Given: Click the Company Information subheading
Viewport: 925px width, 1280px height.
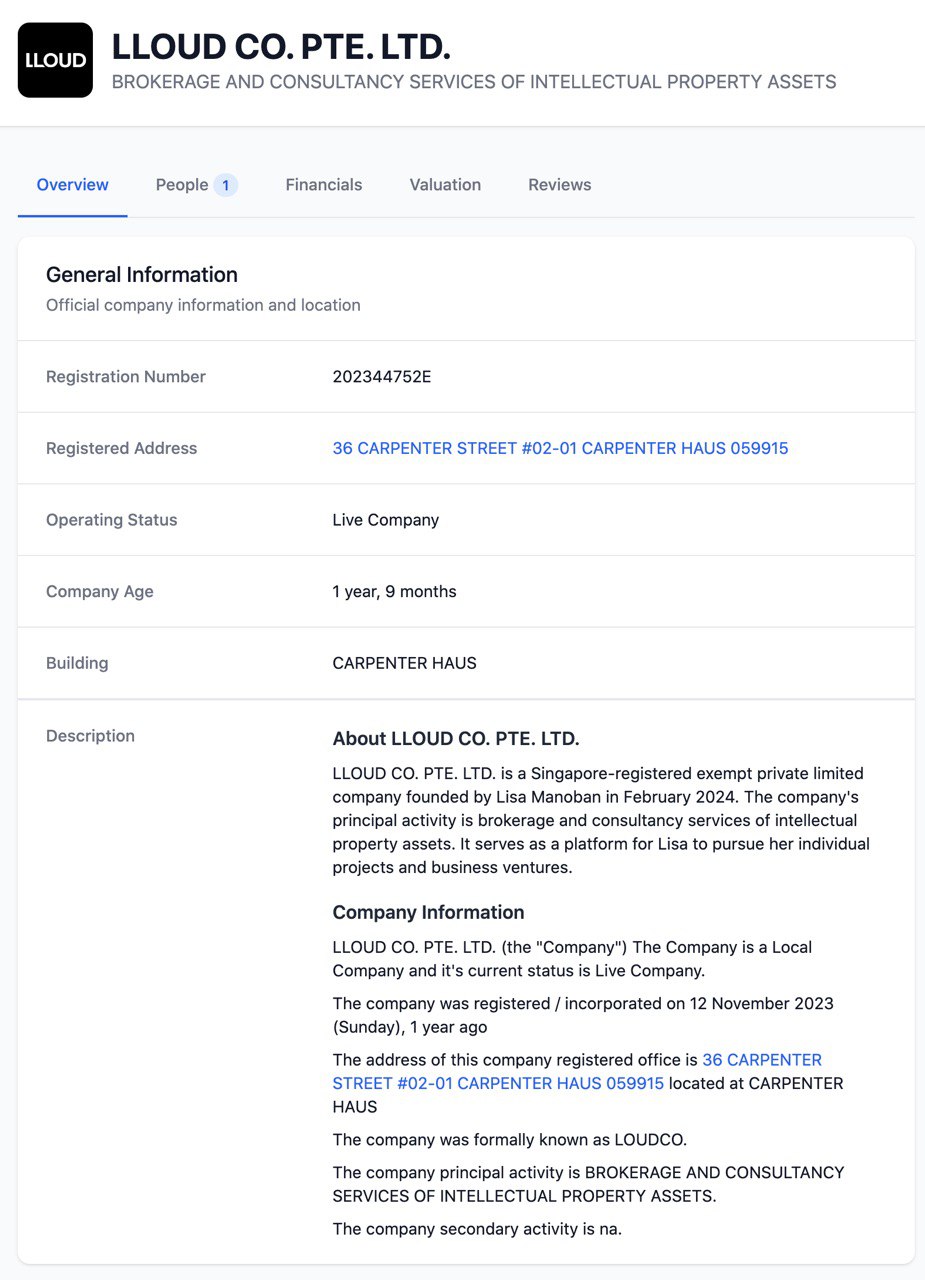Looking at the screenshot, I should pos(428,913).
